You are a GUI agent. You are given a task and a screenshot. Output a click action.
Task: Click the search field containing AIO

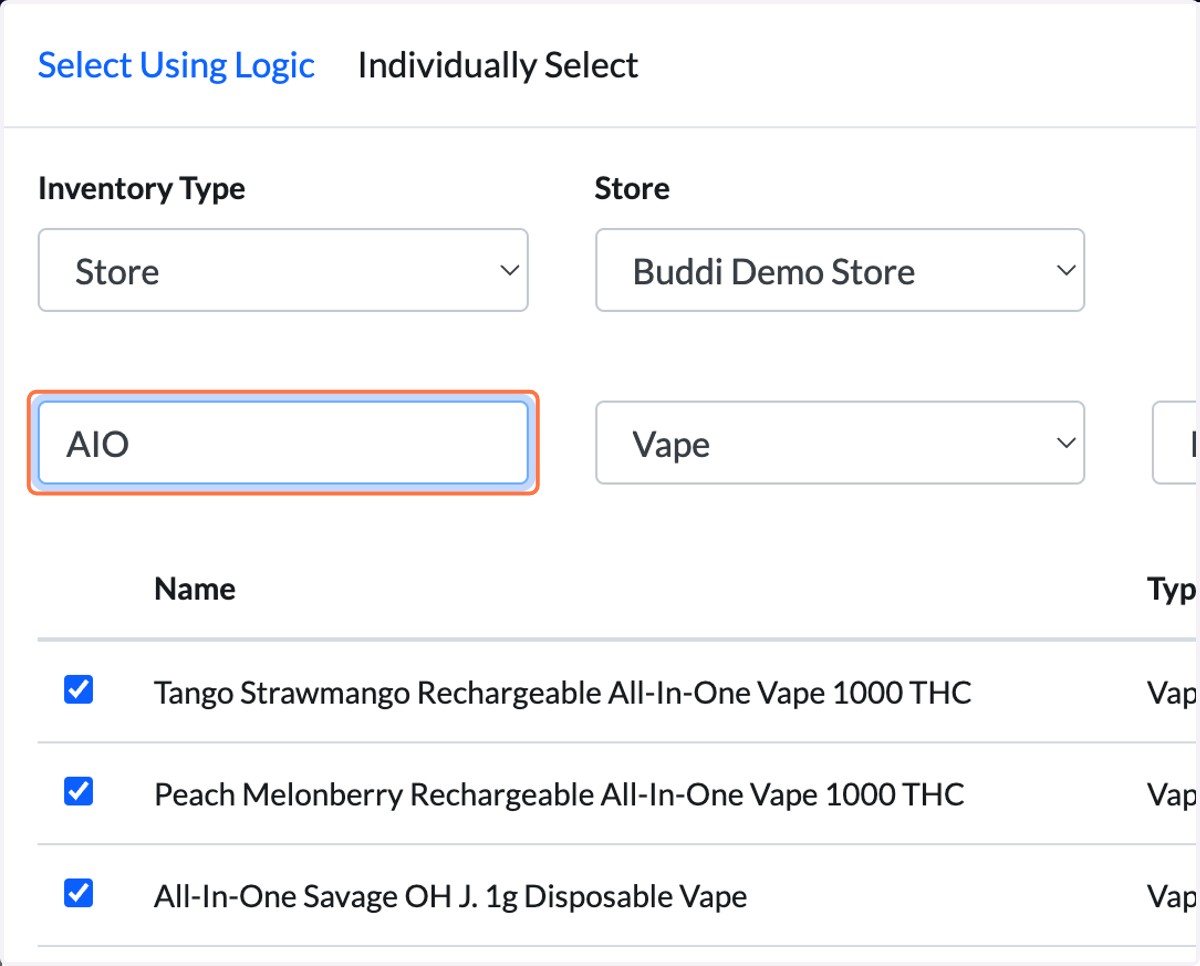pyautogui.click(x=283, y=443)
